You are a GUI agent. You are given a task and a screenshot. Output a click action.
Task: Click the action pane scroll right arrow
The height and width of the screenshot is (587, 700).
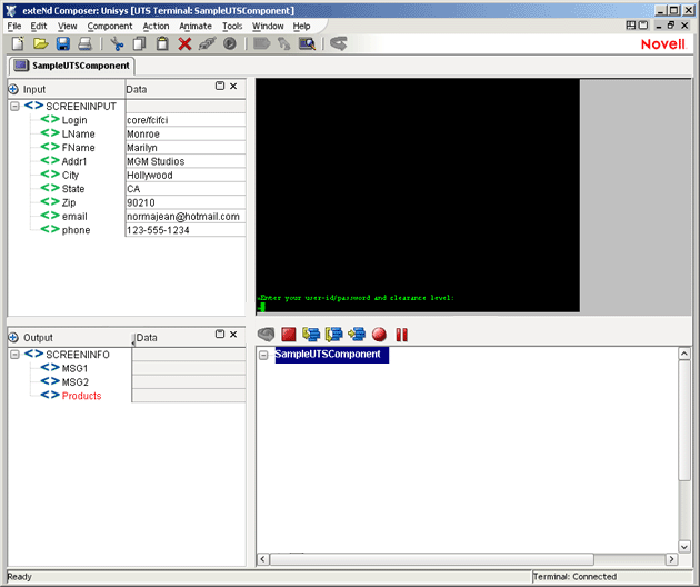[x=671, y=559]
